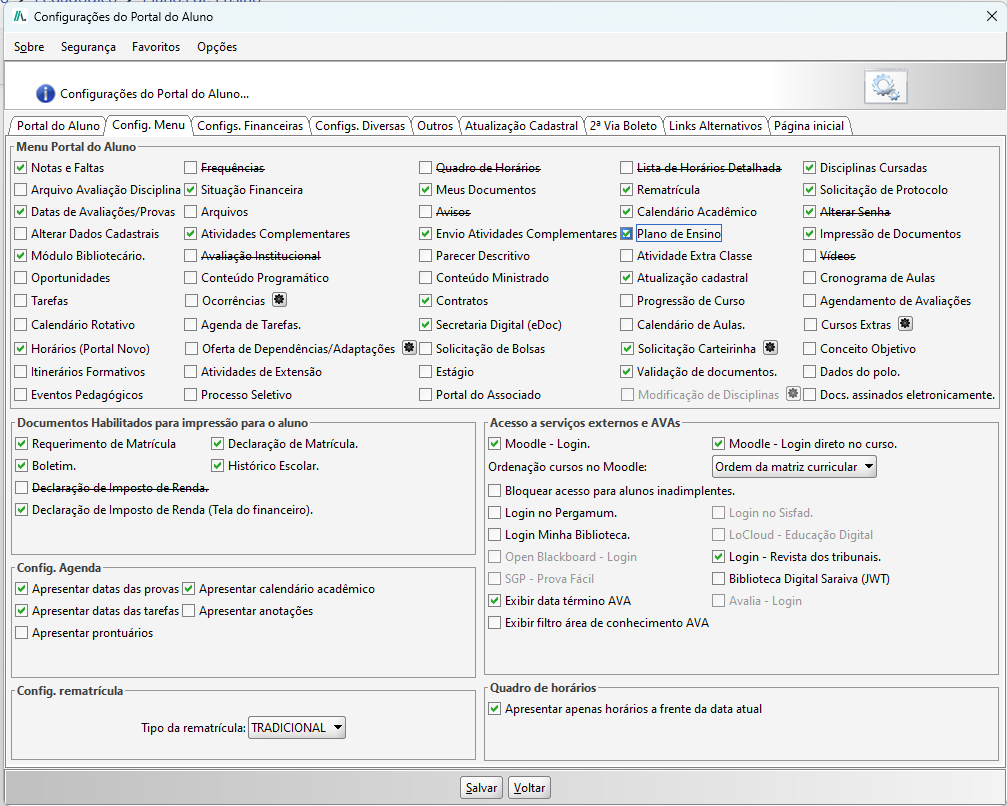Viewport: 1007px width, 806px height.
Task: Click the Voltar button
Action: [x=529, y=787]
